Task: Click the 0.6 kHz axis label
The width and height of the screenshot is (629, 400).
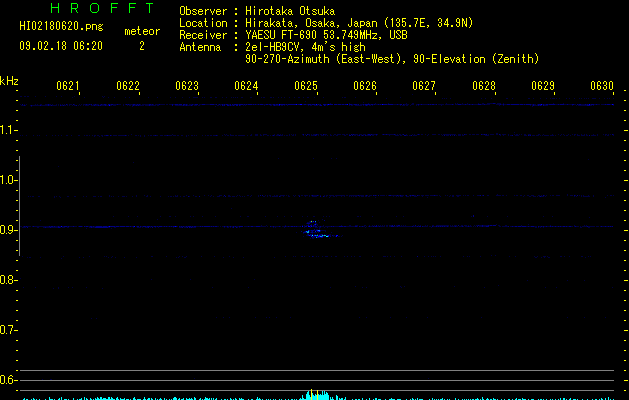Action: (8, 380)
